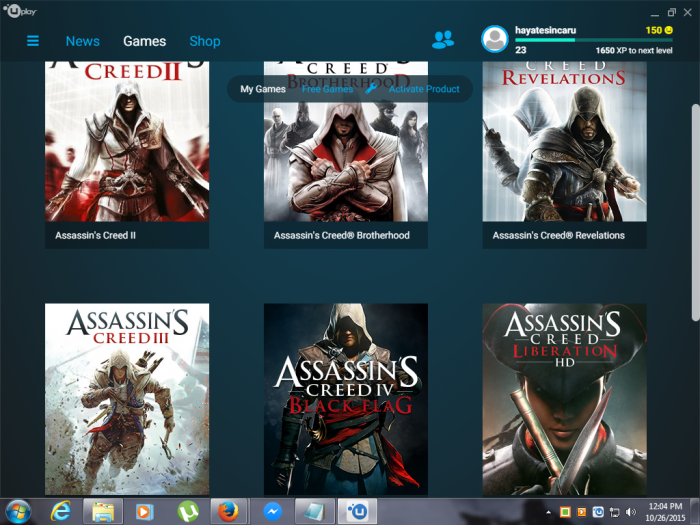Click the yellow Uplay units coin icon
The width and height of the screenshot is (700, 525).
click(x=668, y=31)
